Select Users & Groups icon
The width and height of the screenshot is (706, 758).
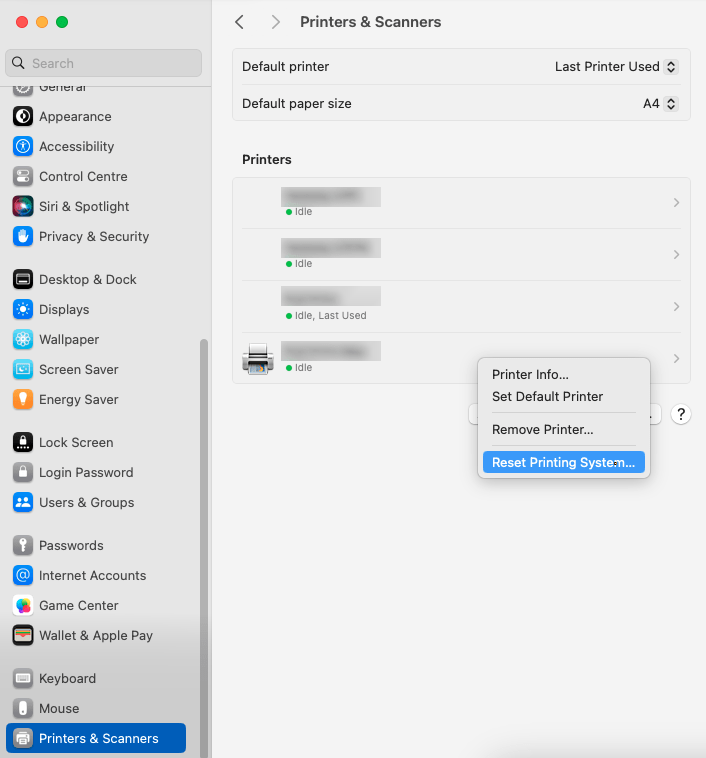point(23,502)
